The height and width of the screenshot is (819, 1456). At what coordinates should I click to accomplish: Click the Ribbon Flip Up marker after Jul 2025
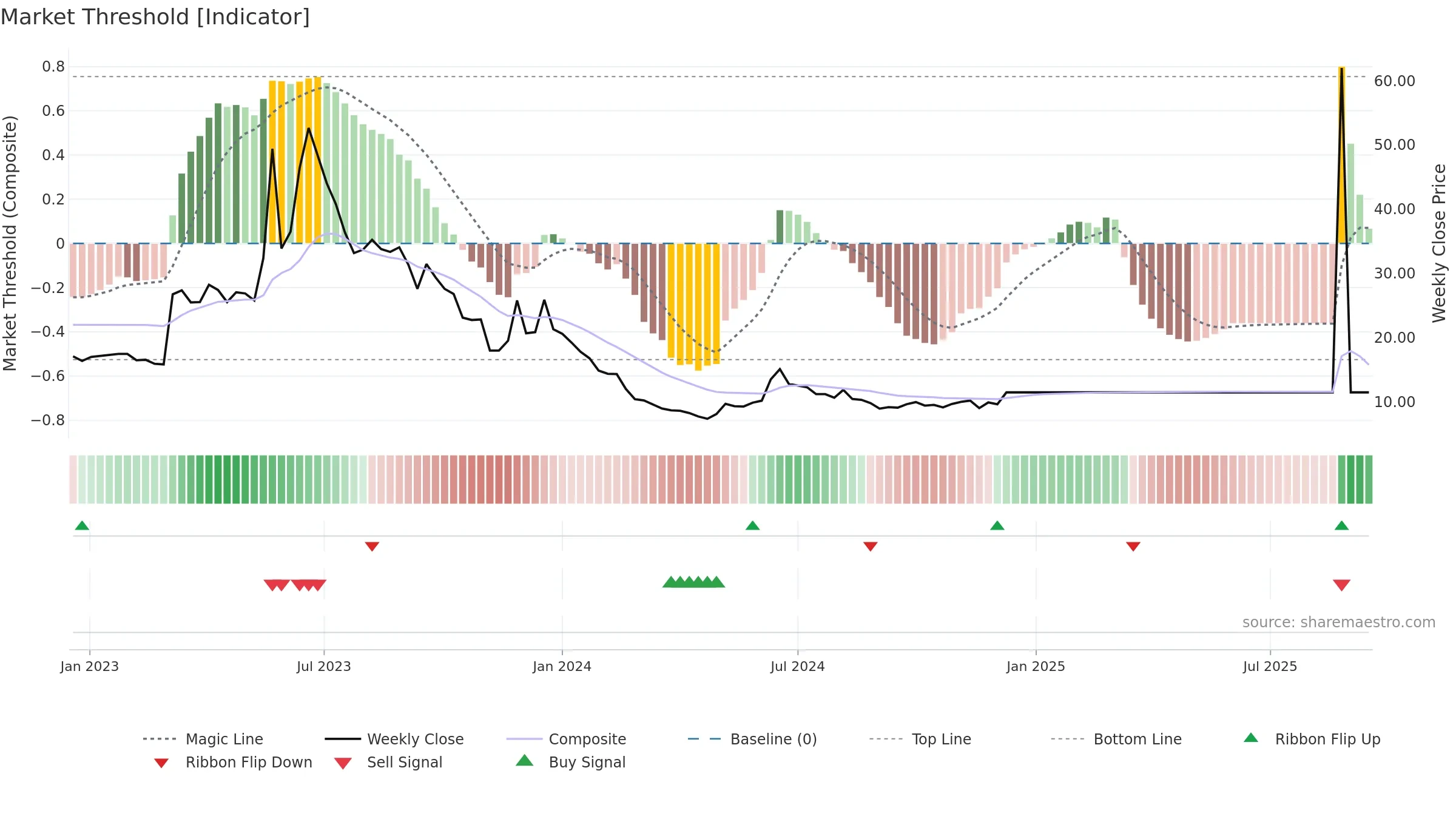click(1341, 525)
